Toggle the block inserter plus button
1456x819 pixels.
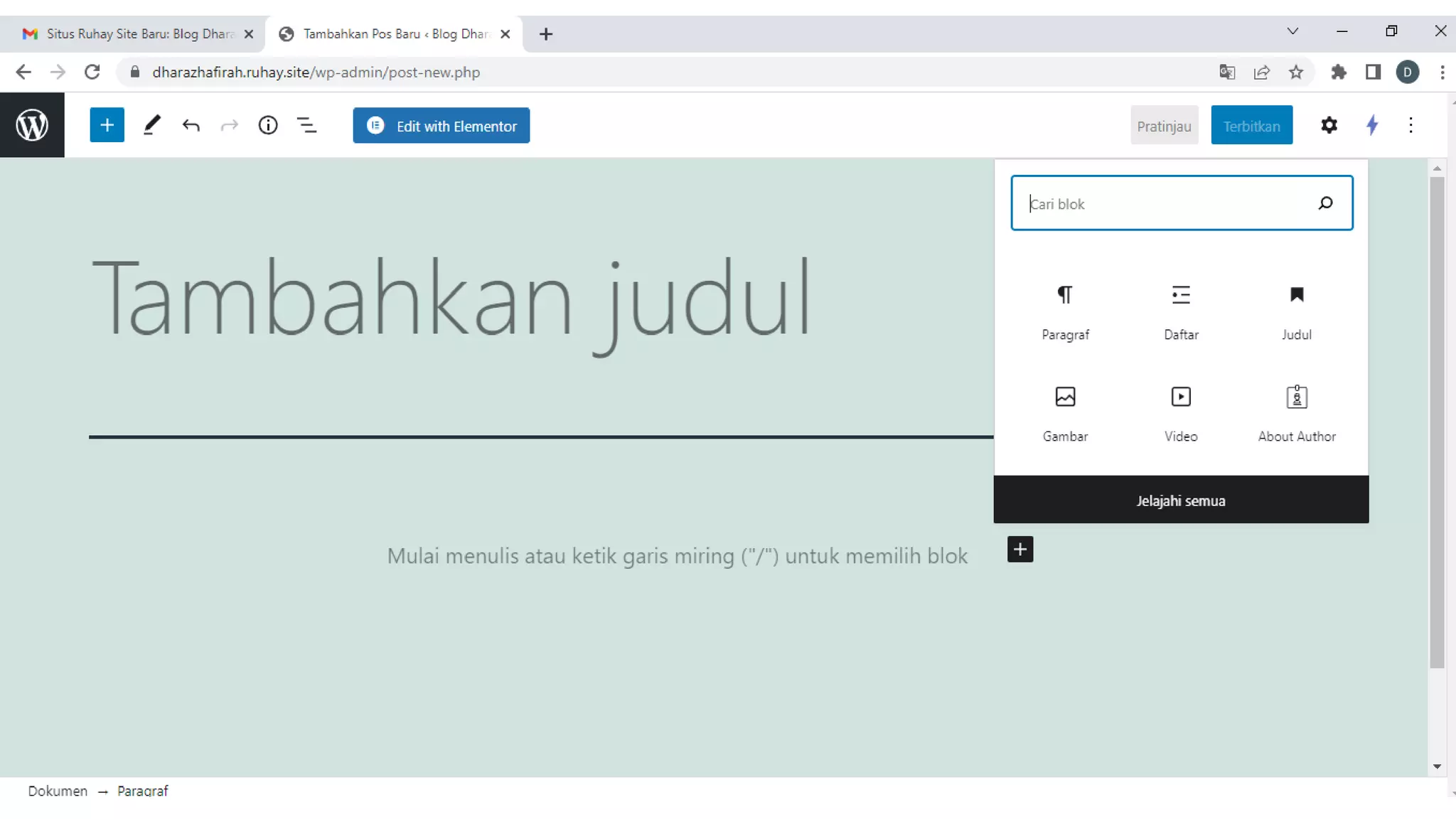click(x=107, y=126)
